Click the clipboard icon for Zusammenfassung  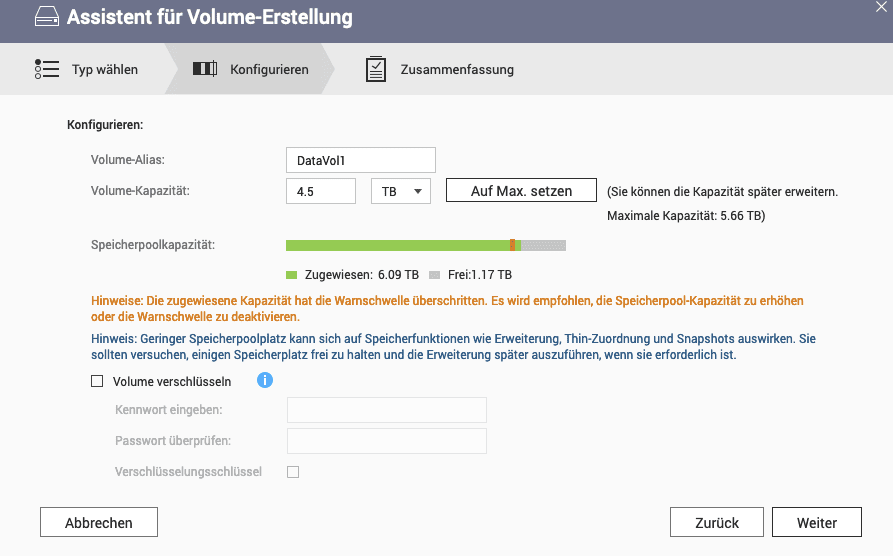click(376, 69)
